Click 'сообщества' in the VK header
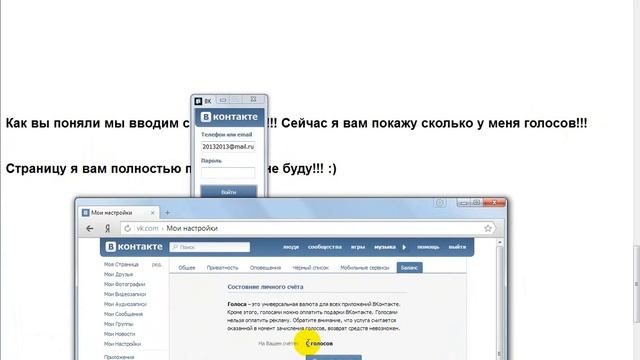This screenshot has height=360, width=640. click(x=325, y=247)
